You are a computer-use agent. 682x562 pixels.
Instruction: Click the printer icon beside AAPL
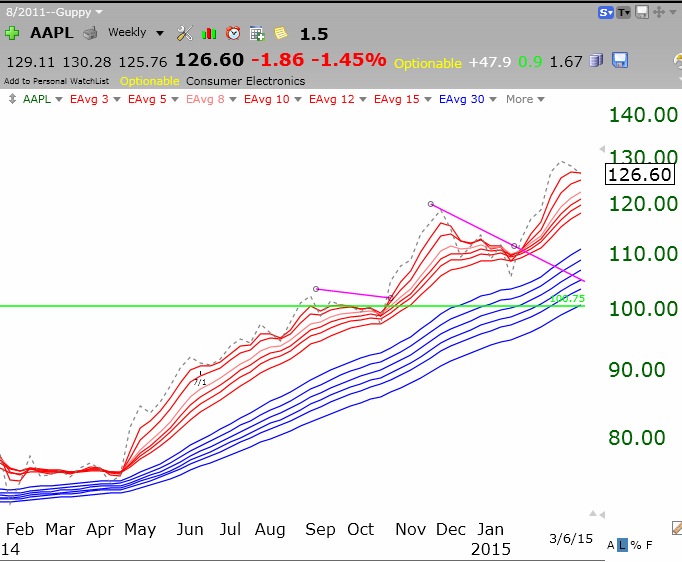pos(90,33)
